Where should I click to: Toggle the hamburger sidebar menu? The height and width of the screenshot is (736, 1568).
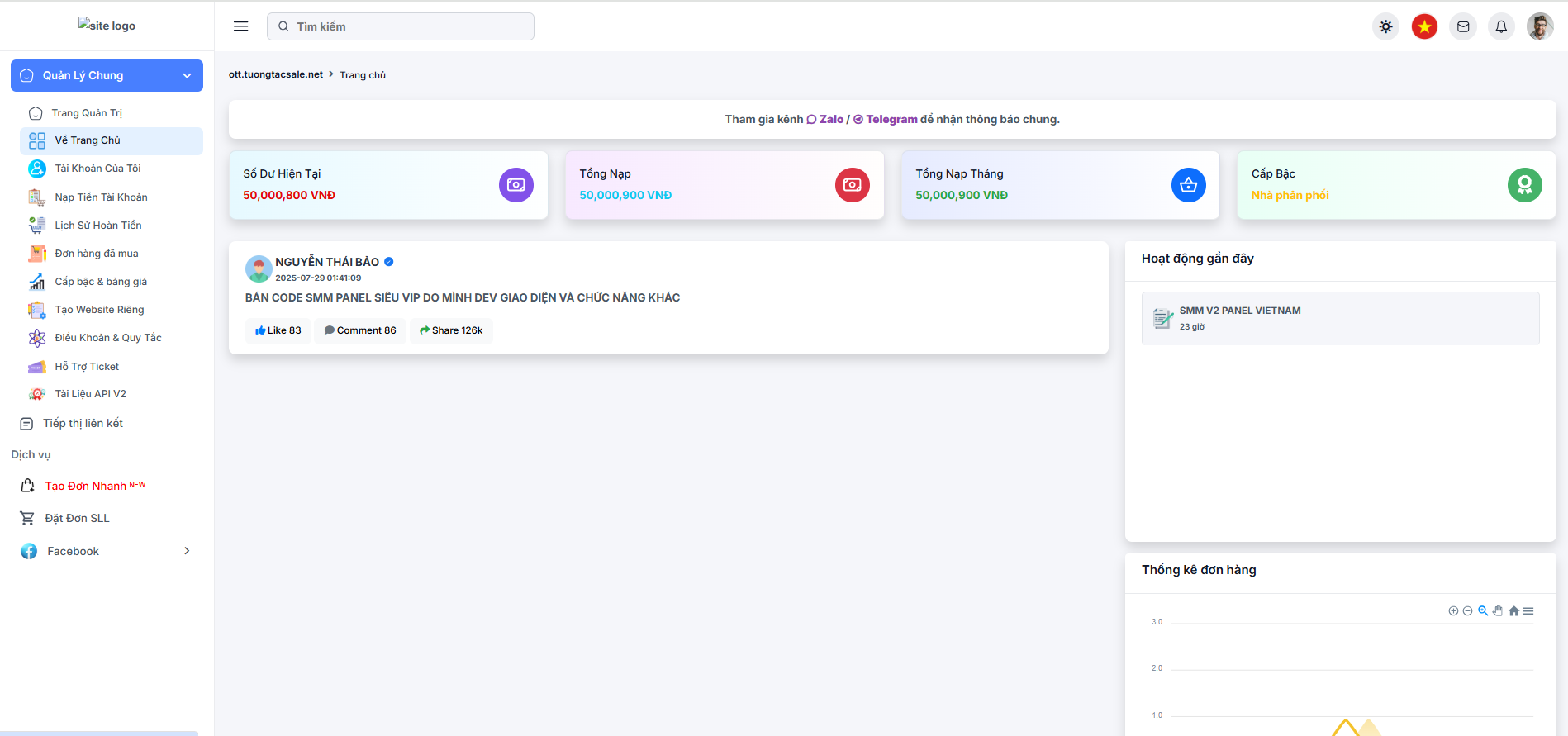(x=240, y=26)
